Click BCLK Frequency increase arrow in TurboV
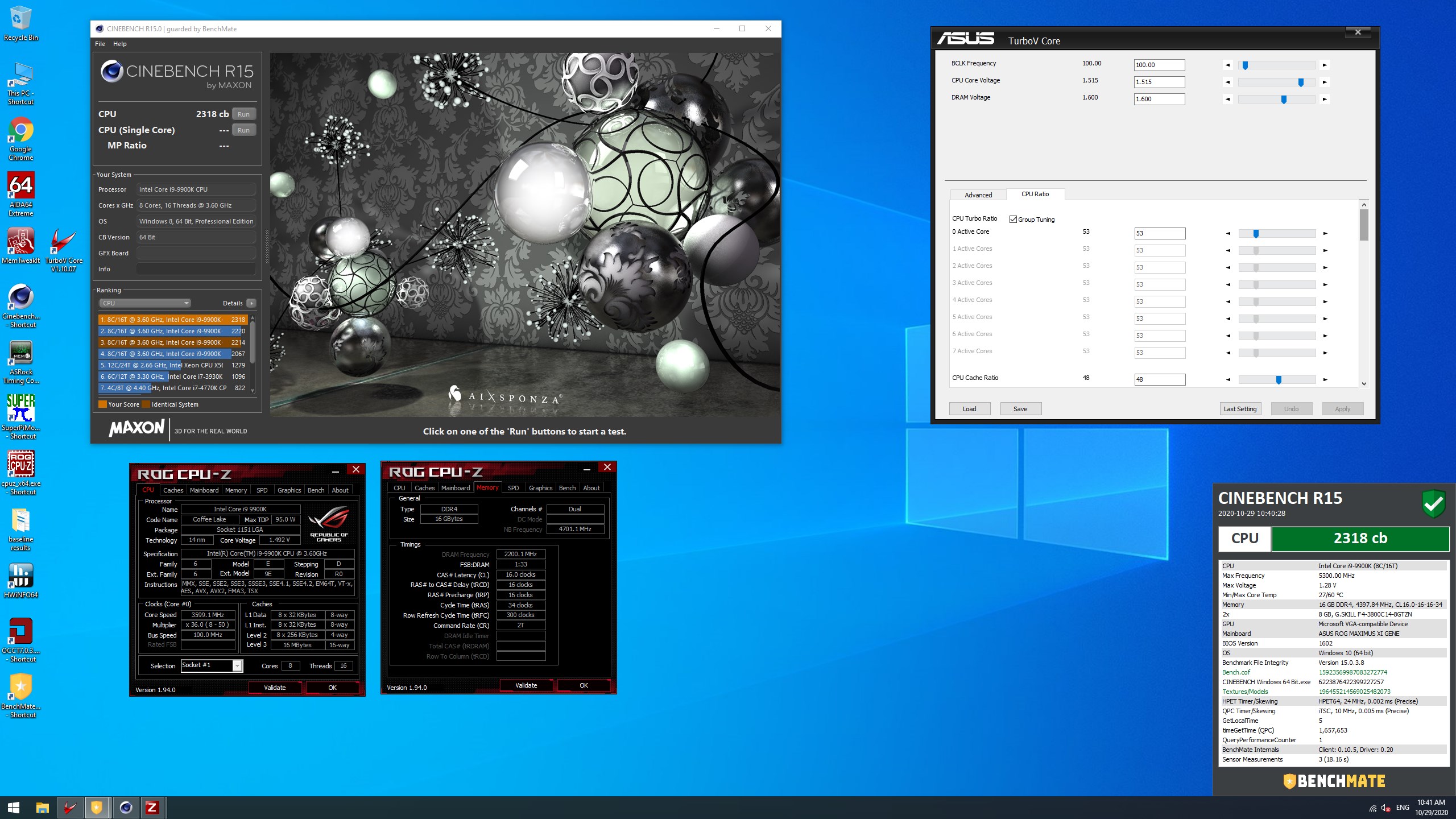This screenshot has width=1456, height=819. click(1325, 65)
